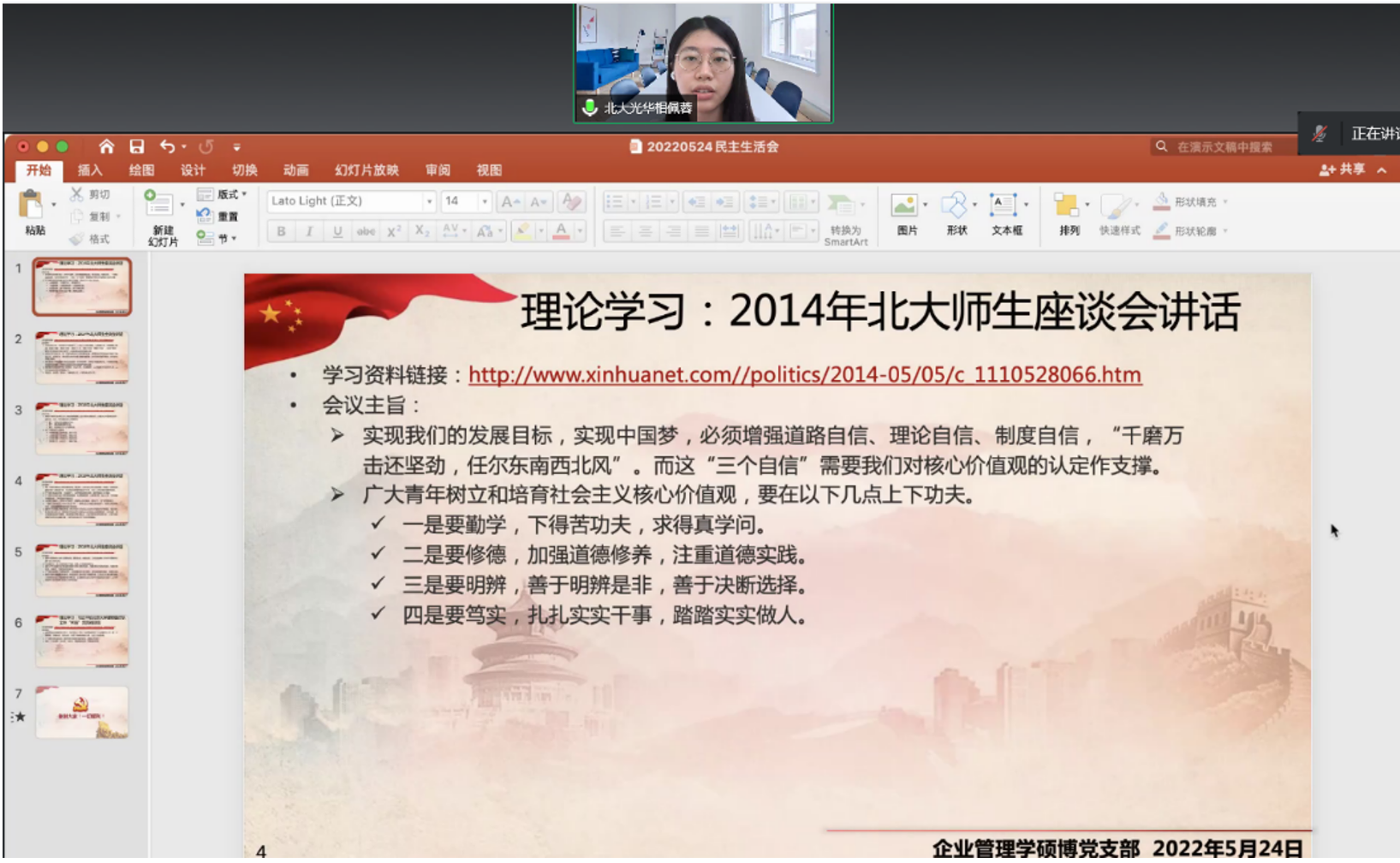This screenshot has width=1400, height=863.
Task: Open the font size dropdown
Action: click(x=484, y=201)
